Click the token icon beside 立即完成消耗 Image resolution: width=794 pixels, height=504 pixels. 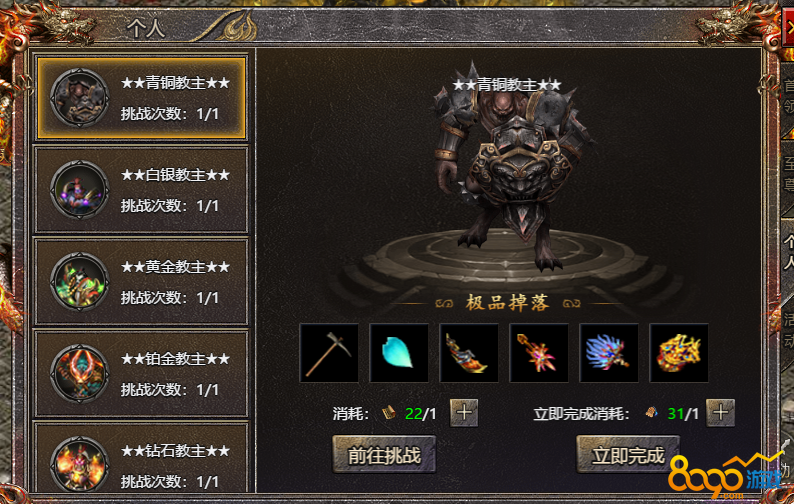pos(651,413)
